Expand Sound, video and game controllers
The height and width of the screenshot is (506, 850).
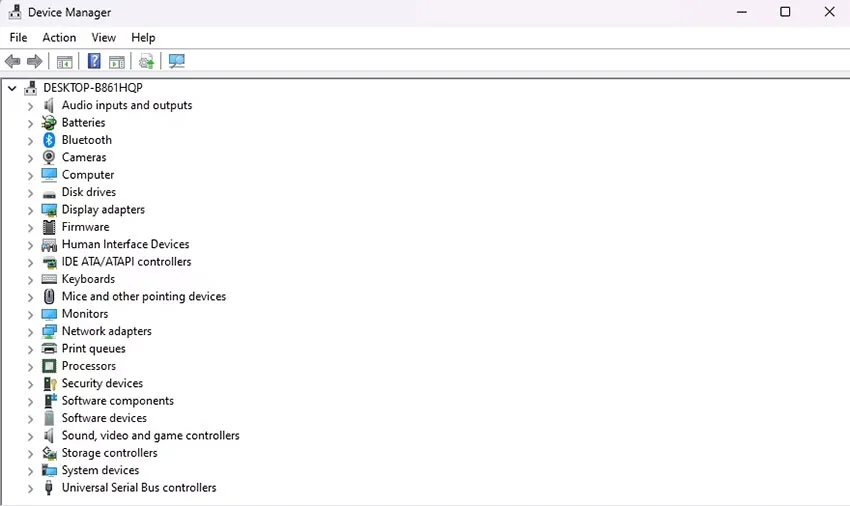tap(30, 436)
